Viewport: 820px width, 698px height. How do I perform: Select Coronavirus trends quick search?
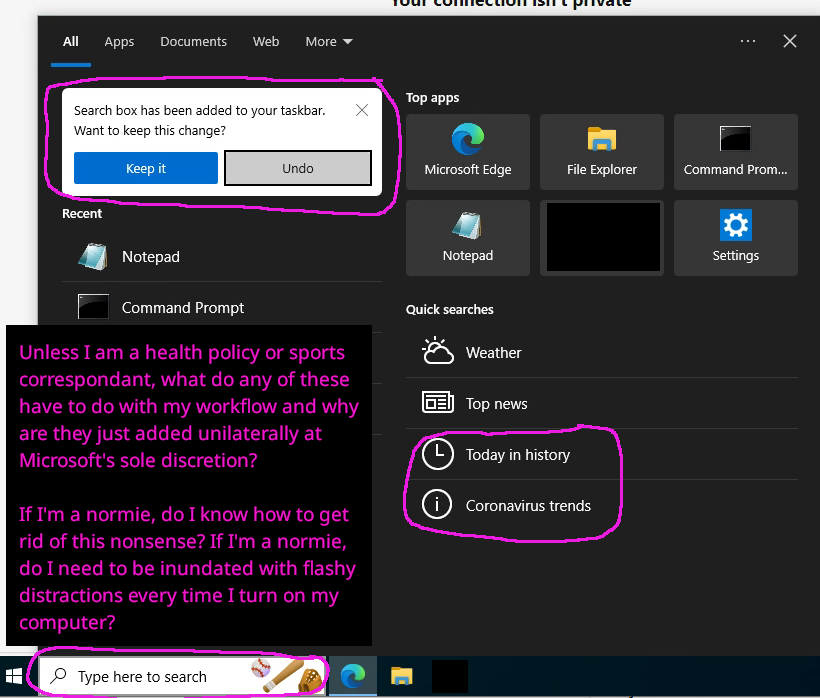click(601, 505)
